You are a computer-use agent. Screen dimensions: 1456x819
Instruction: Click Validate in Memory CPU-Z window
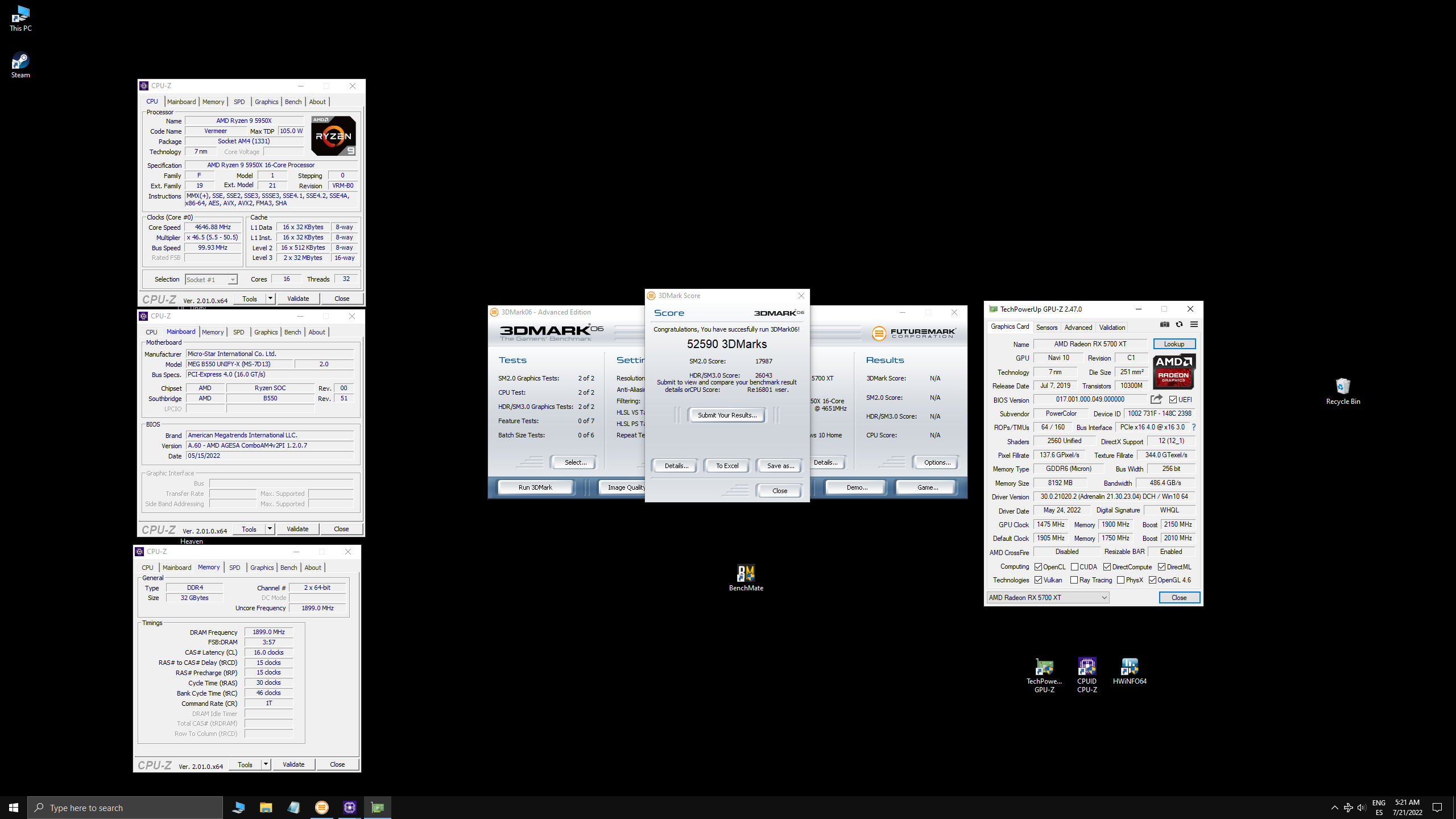[x=293, y=764]
